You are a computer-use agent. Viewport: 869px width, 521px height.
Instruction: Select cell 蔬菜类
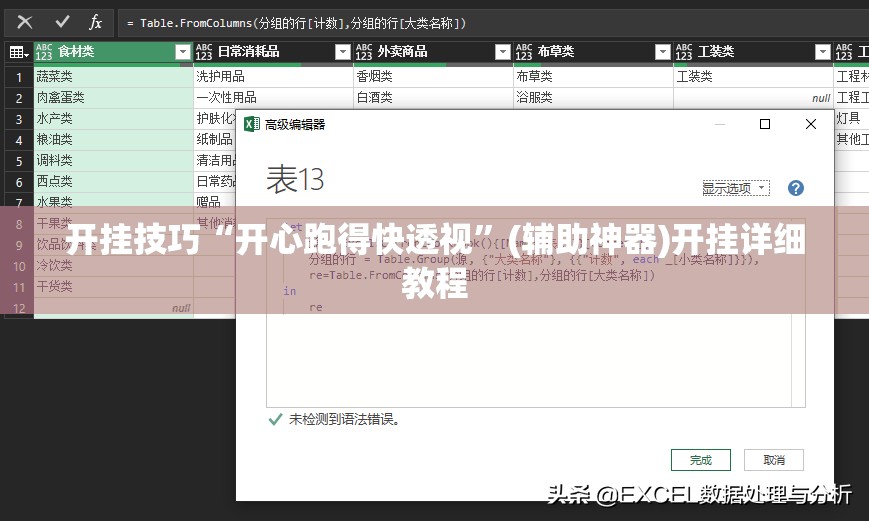[x=114, y=76]
